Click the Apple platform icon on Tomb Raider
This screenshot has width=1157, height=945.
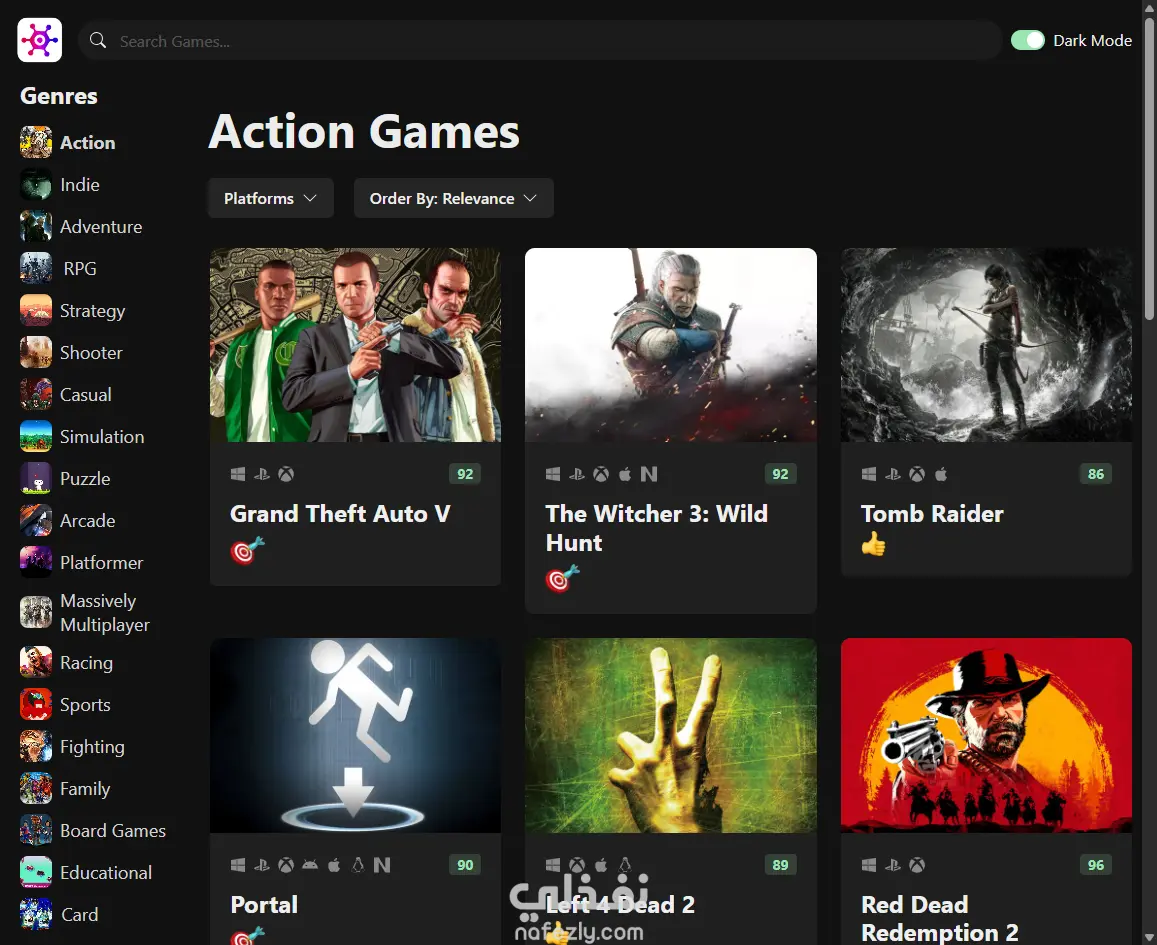point(941,474)
